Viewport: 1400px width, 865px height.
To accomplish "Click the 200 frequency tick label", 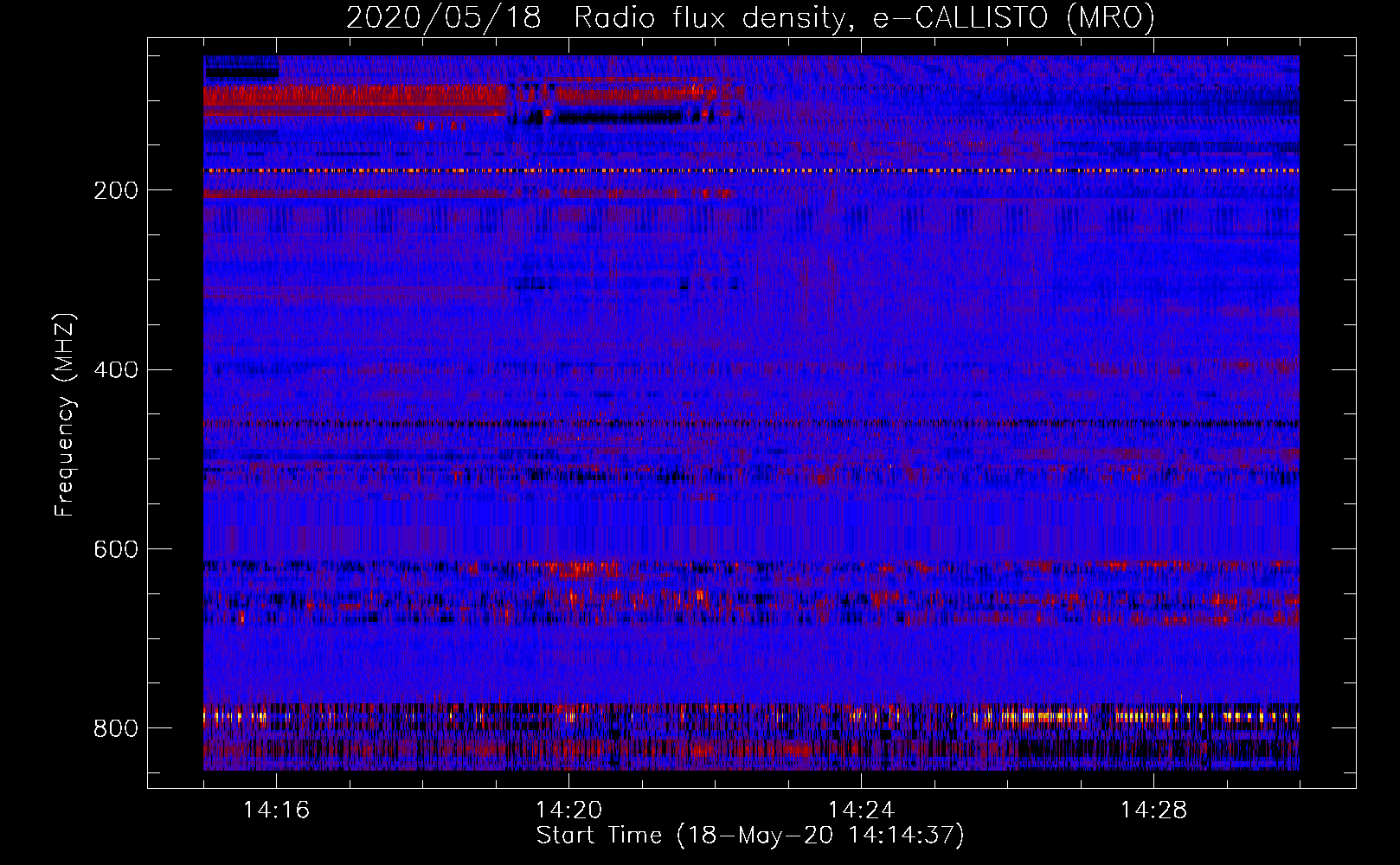I will (x=116, y=190).
